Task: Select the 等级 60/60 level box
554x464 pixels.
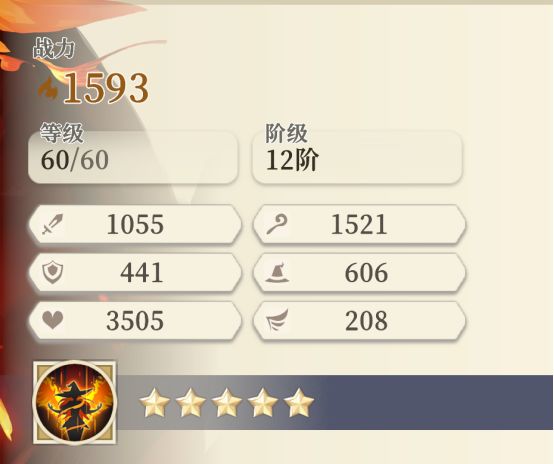Action: point(133,156)
